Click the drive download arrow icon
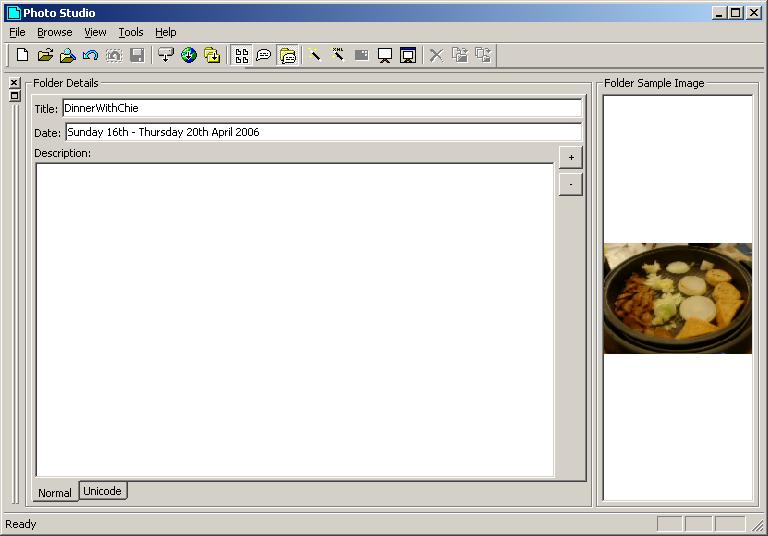768x536 pixels. pyautogui.click(x=166, y=55)
